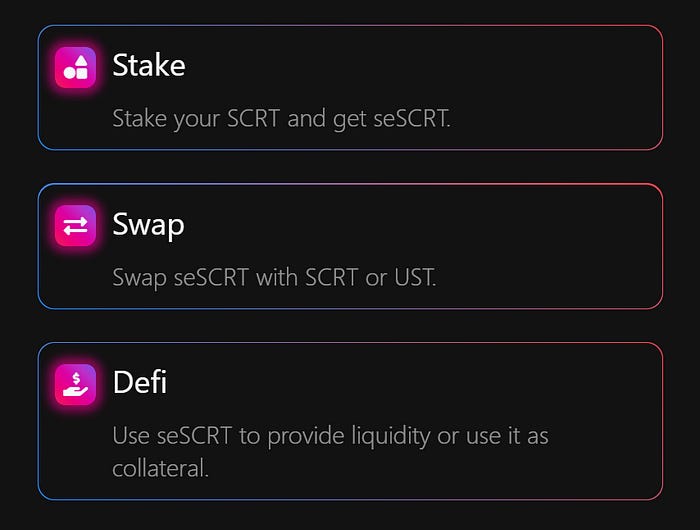This screenshot has height=530, width=700.
Task: Click the word 'collateral' in Defi card
Action: tap(160, 468)
